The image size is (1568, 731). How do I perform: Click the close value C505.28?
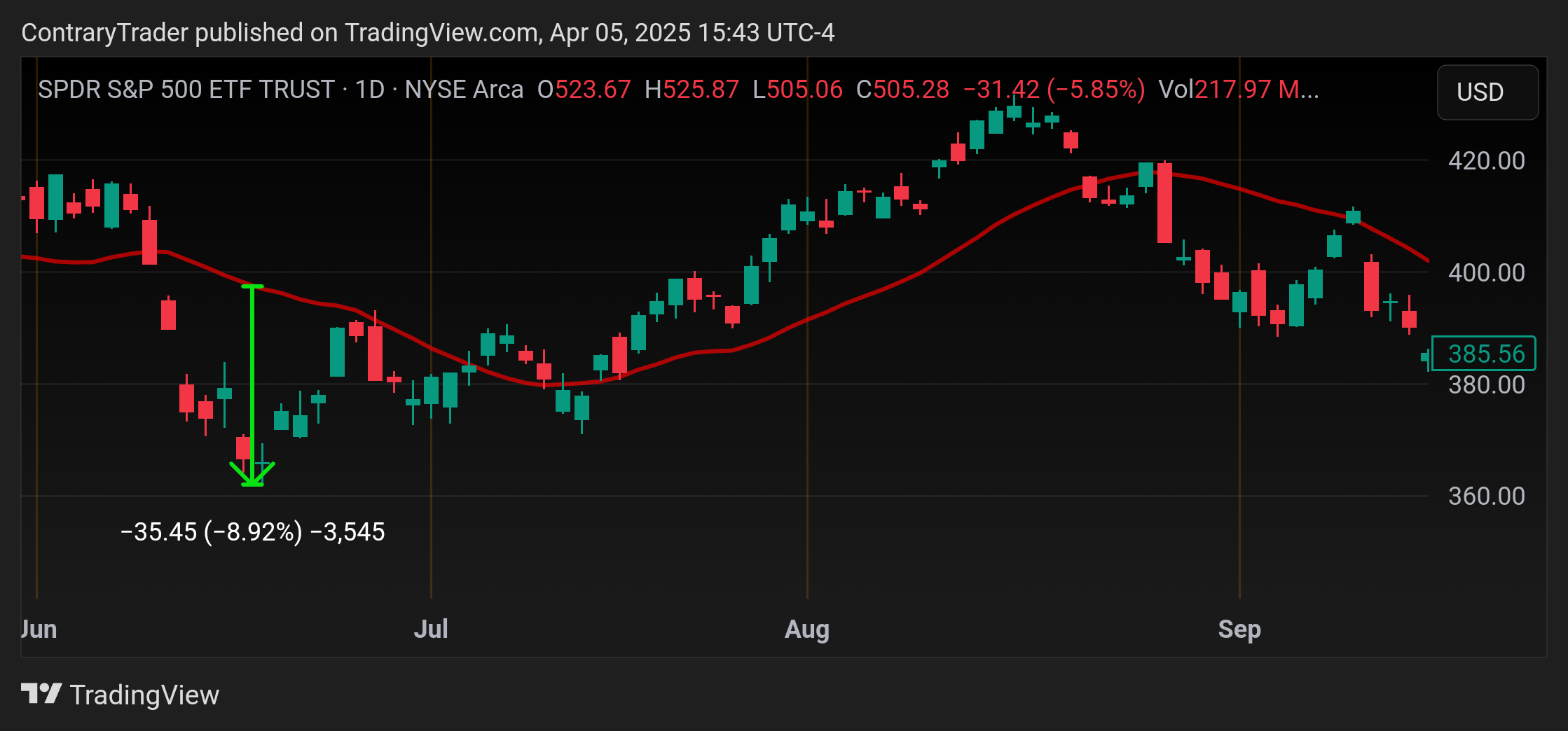pos(903,90)
